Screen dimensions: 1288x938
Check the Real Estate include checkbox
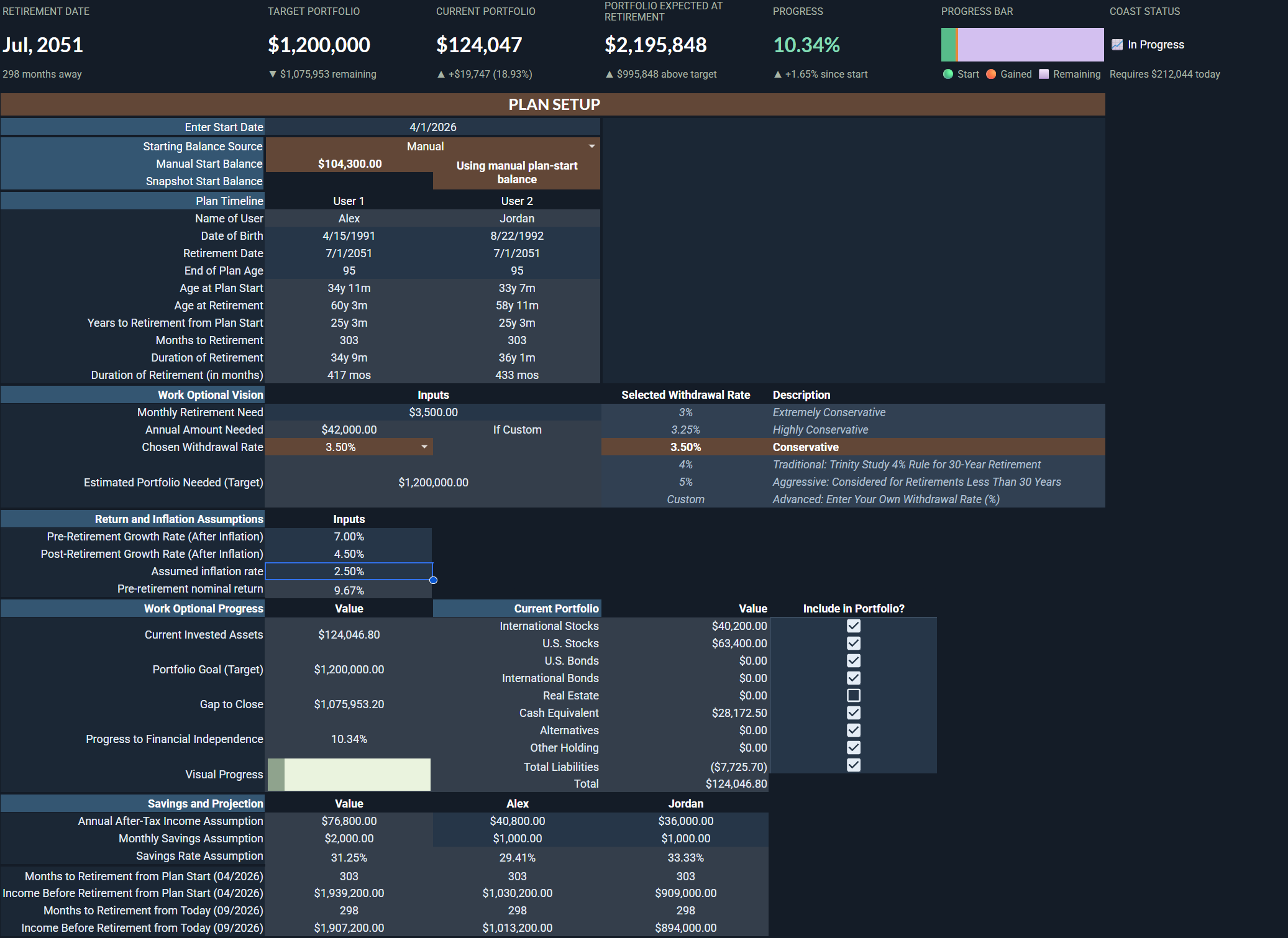(x=854, y=695)
